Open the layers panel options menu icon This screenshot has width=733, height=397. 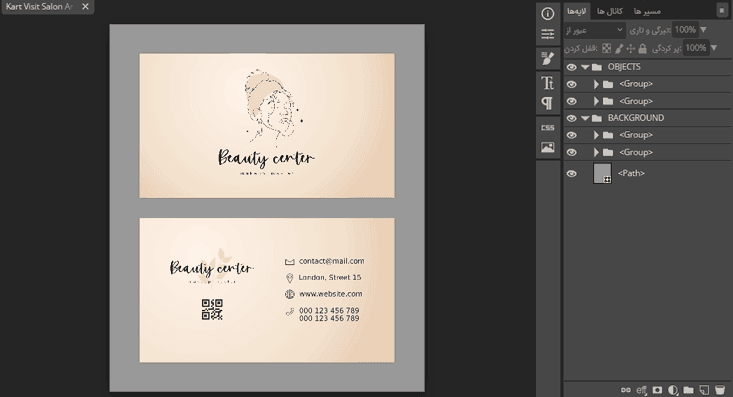click(722, 10)
